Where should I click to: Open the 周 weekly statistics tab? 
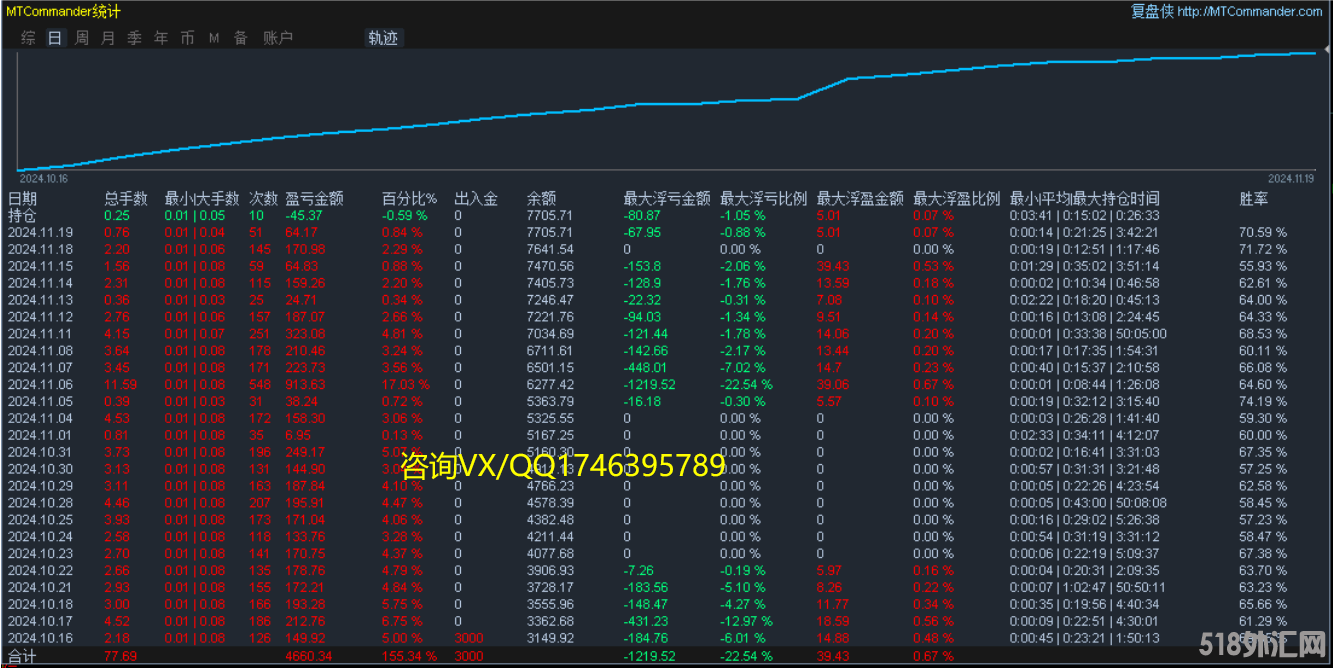(82, 38)
